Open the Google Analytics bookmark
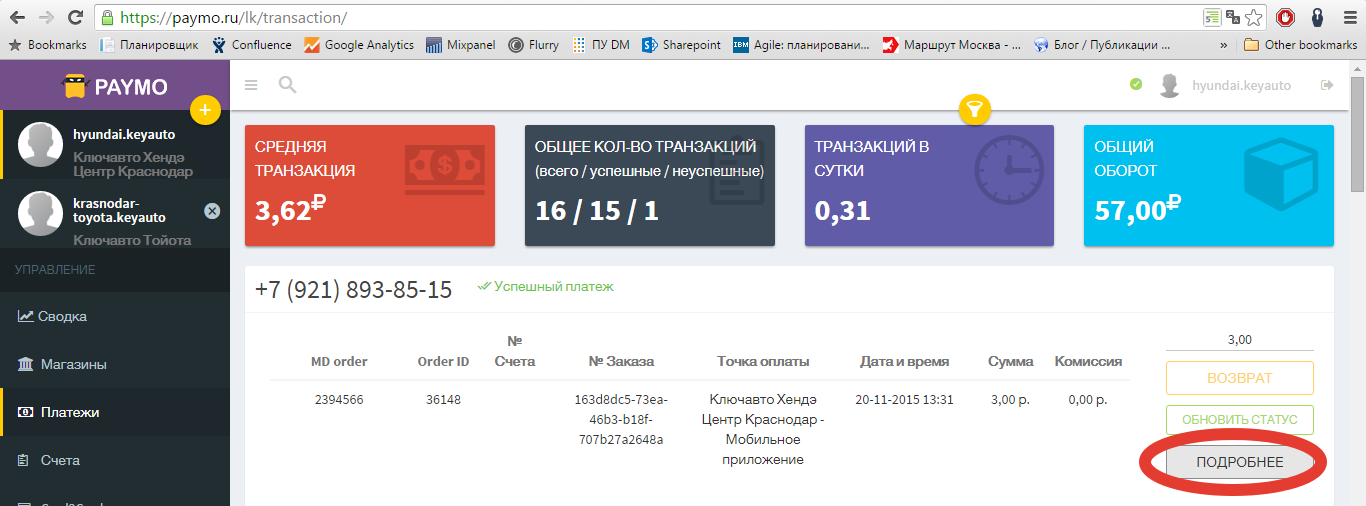 click(358, 45)
